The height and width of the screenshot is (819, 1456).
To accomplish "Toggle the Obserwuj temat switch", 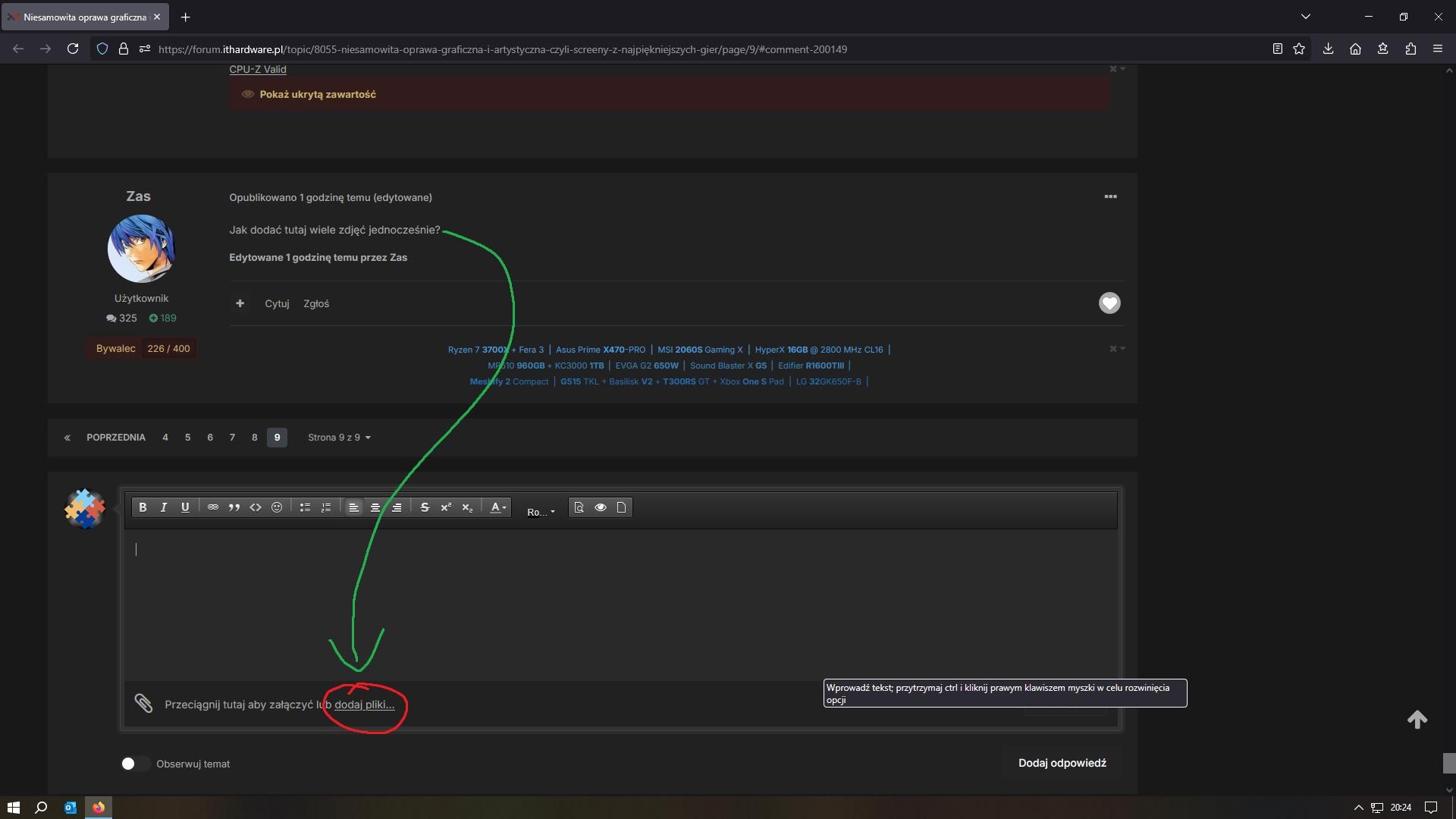I will point(135,764).
